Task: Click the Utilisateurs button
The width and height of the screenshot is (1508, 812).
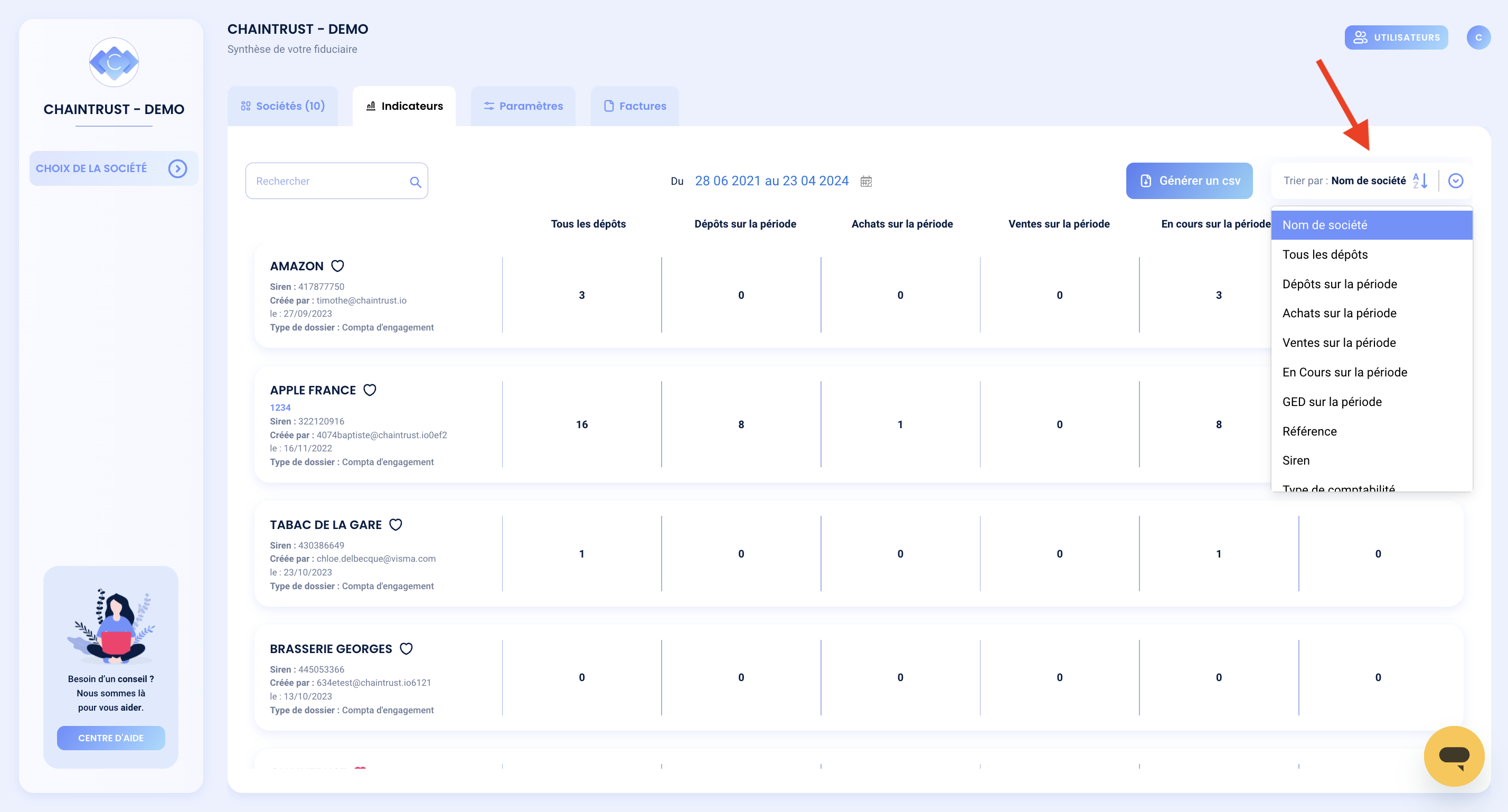Action: click(1396, 37)
